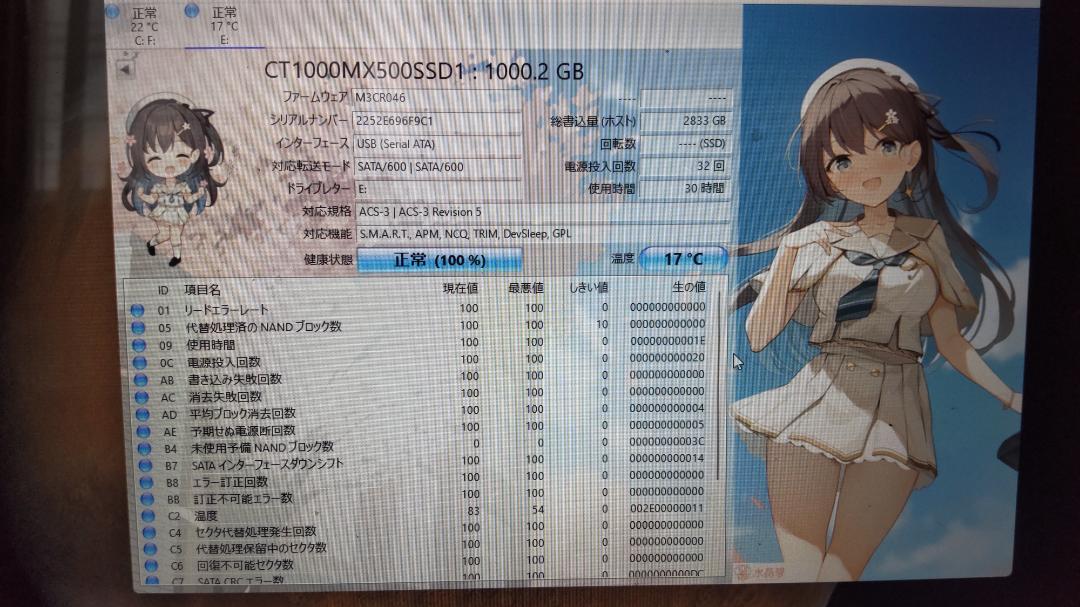Select the C: F: drive tab at 22 °C

point(145,25)
